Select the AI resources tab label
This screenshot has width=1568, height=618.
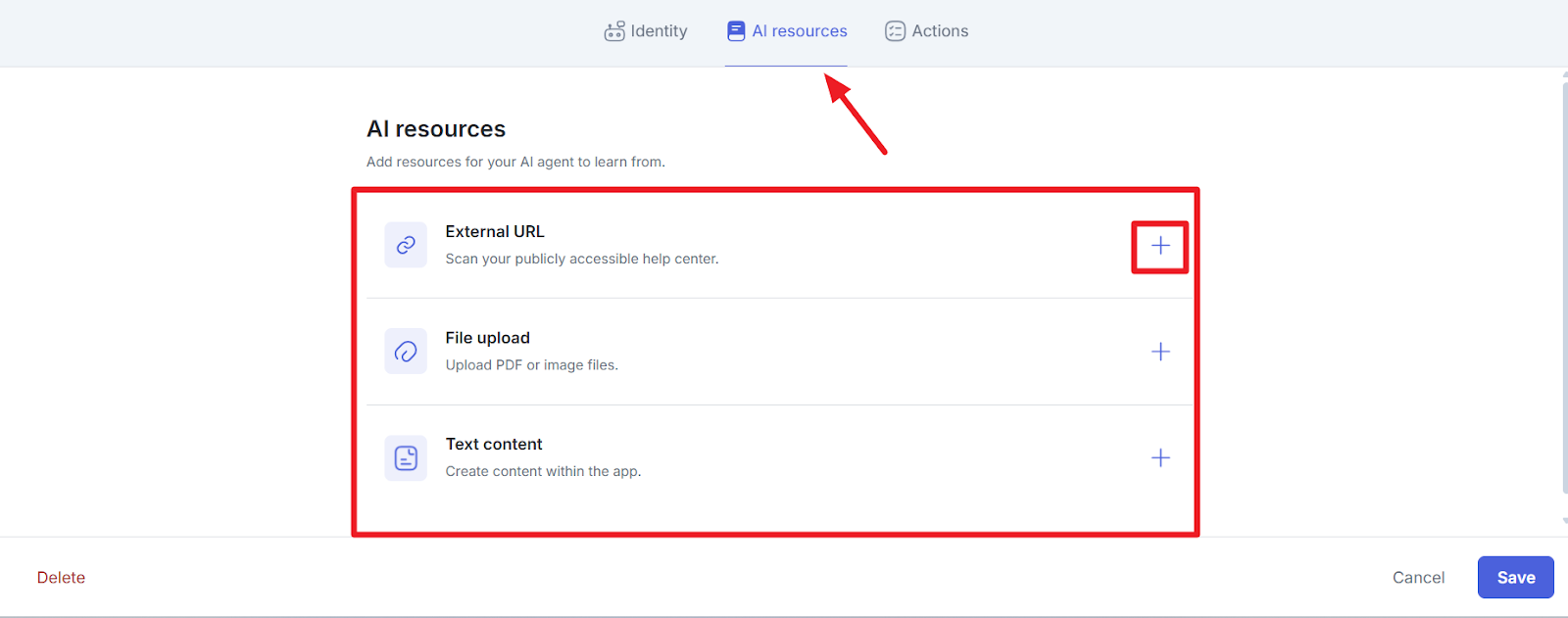[799, 31]
